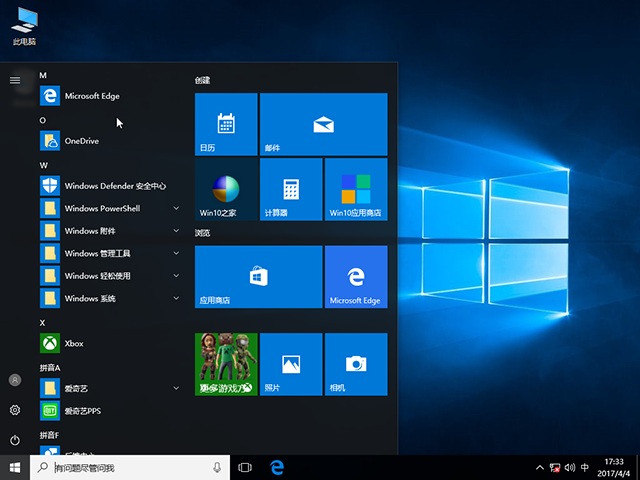Image resolution: width=640 pixels, height=480 pixels.
Task: Show hidden system tray icons
Action: point(541,467)
